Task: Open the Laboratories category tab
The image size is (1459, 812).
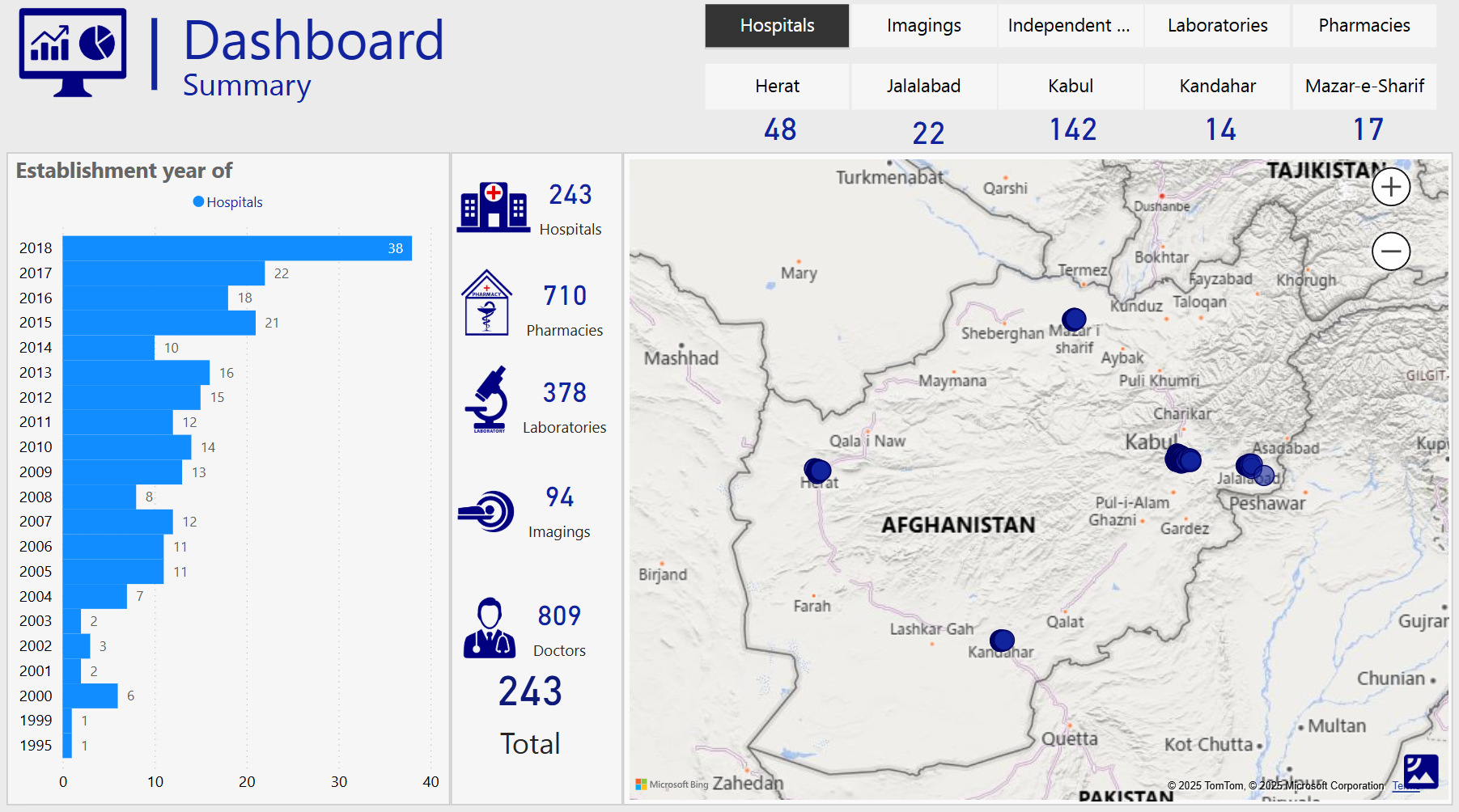Action: coord(1217,26)
